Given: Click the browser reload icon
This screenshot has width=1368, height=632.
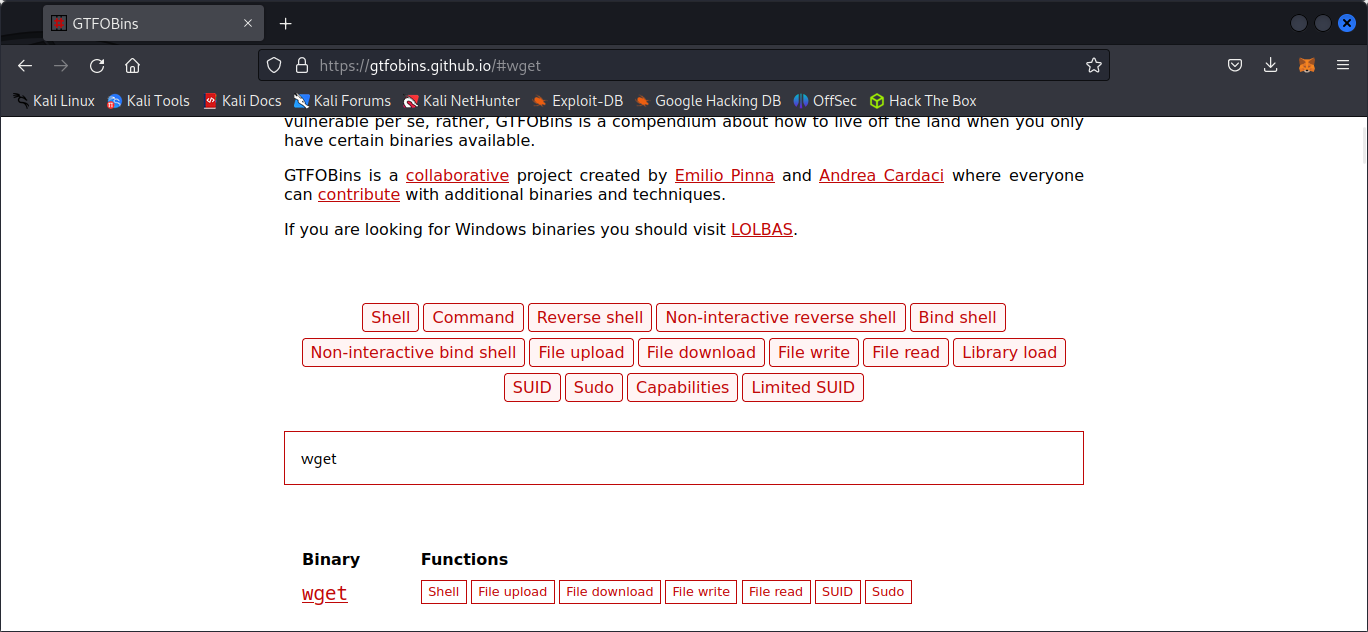Looking at the screenshot, I should (x=97, y=66).
